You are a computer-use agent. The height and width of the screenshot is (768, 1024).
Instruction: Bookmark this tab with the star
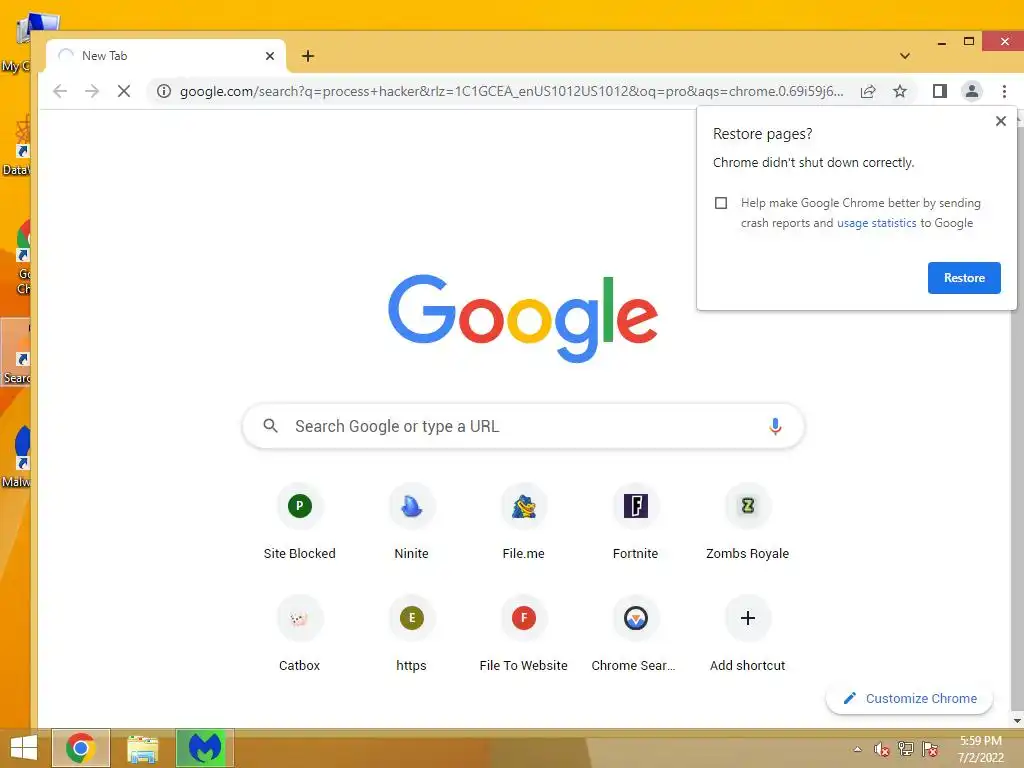point(900,91)
